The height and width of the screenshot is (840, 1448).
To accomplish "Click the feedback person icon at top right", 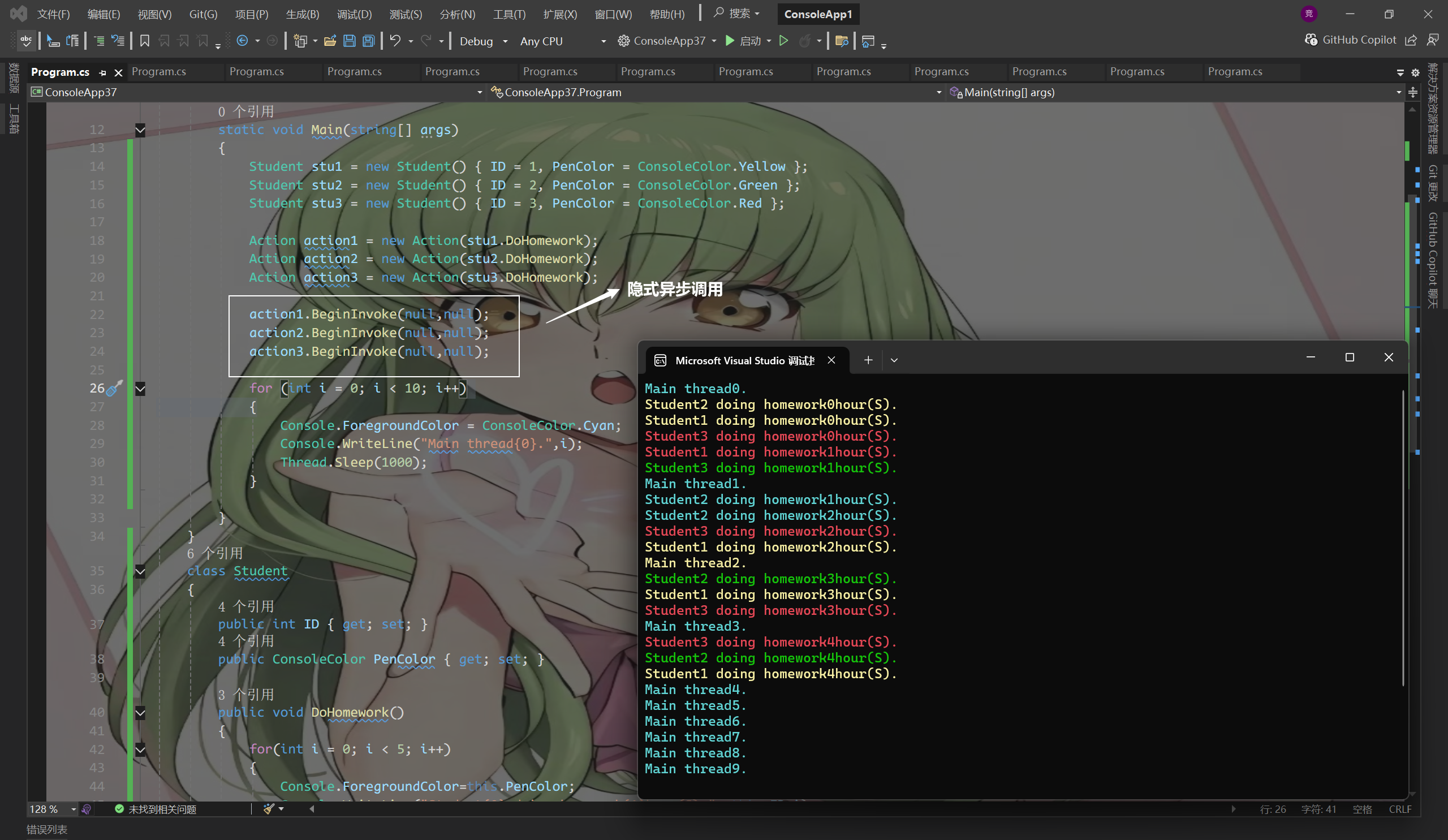I will tap(1433, 40).
